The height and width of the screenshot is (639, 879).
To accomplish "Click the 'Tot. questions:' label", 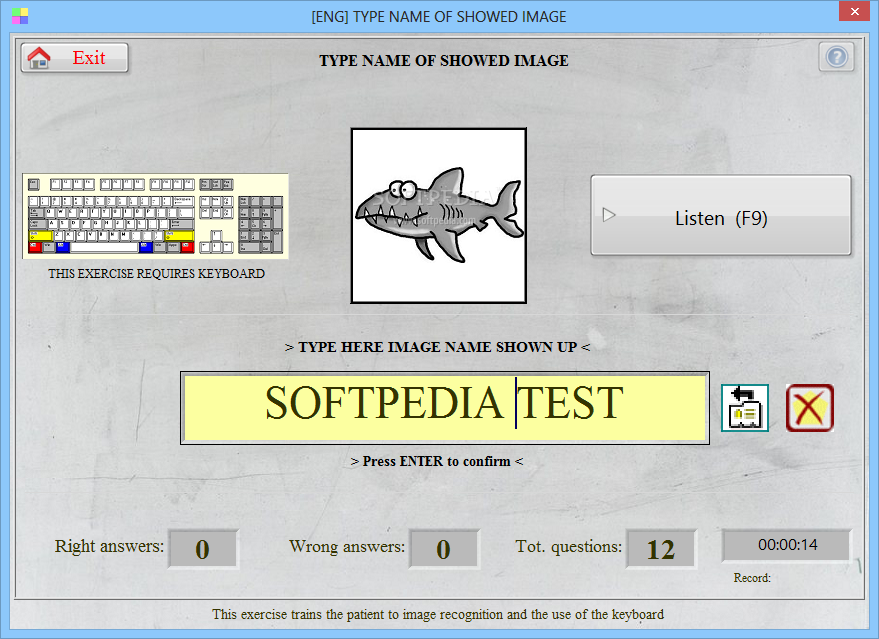I will click(x=568, y=547).
